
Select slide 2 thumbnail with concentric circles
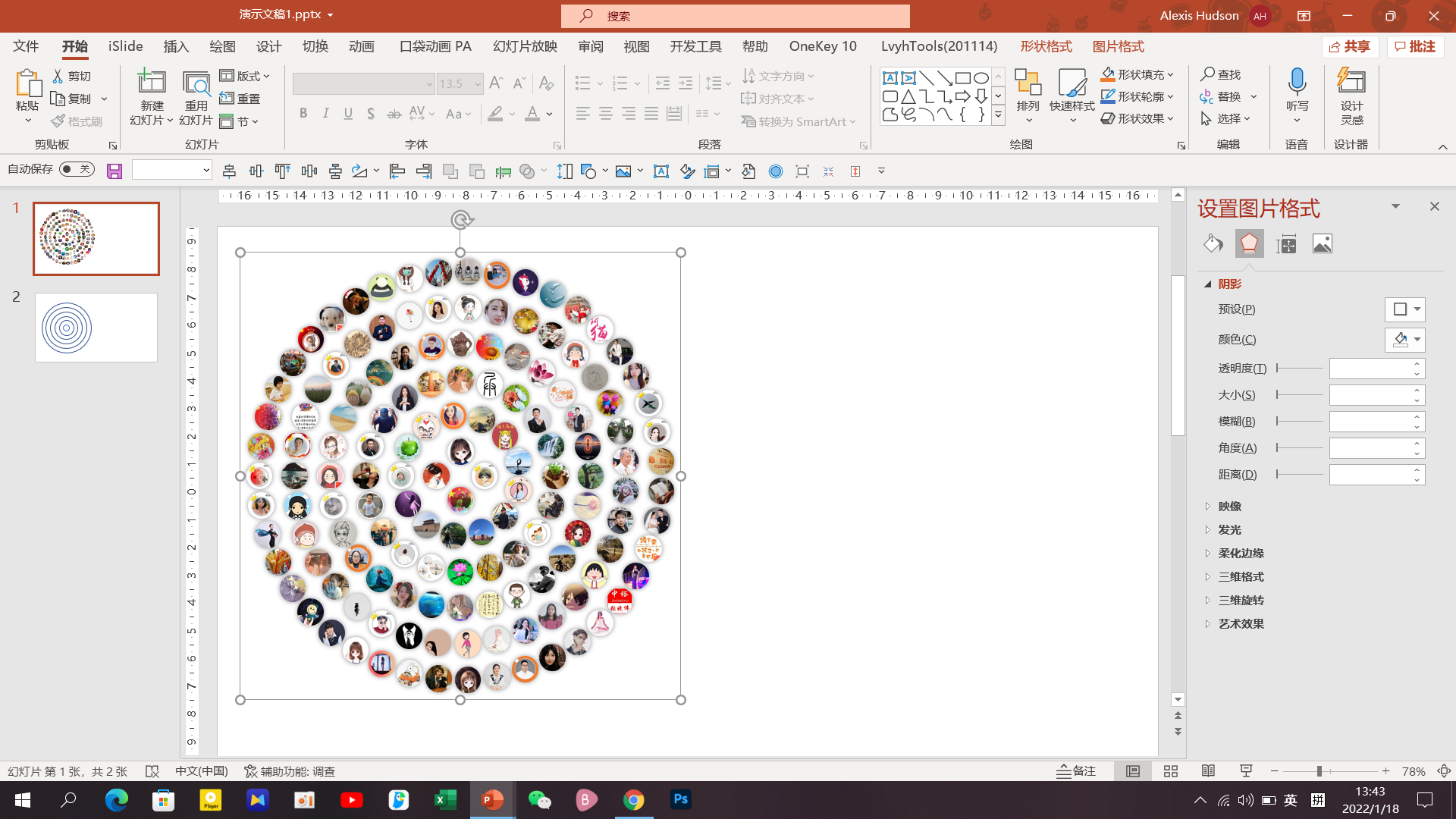(96, 328)
